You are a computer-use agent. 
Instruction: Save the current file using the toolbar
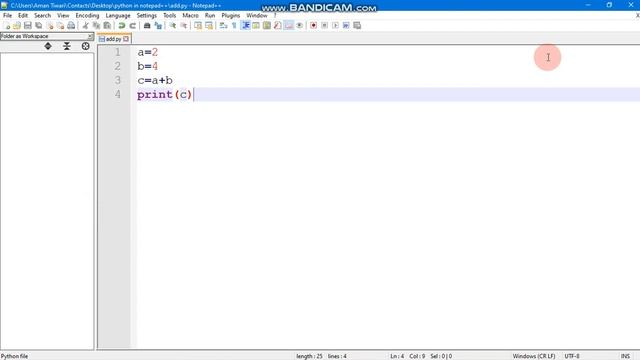click(x=27, y=25)
